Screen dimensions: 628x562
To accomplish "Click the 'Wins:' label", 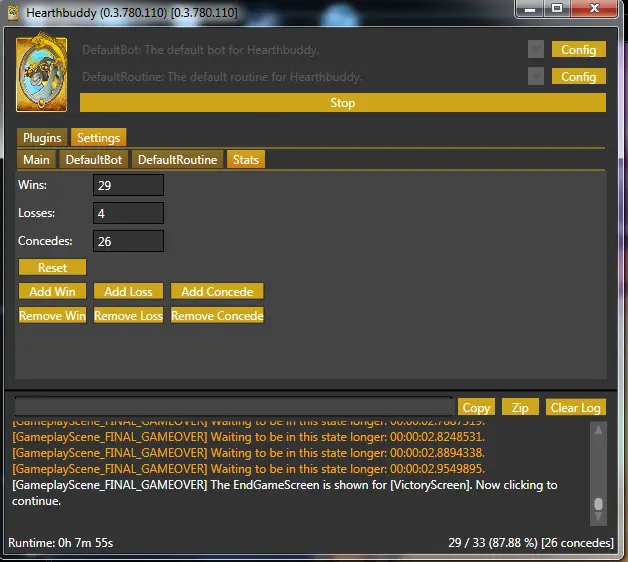I will (32, 185).
